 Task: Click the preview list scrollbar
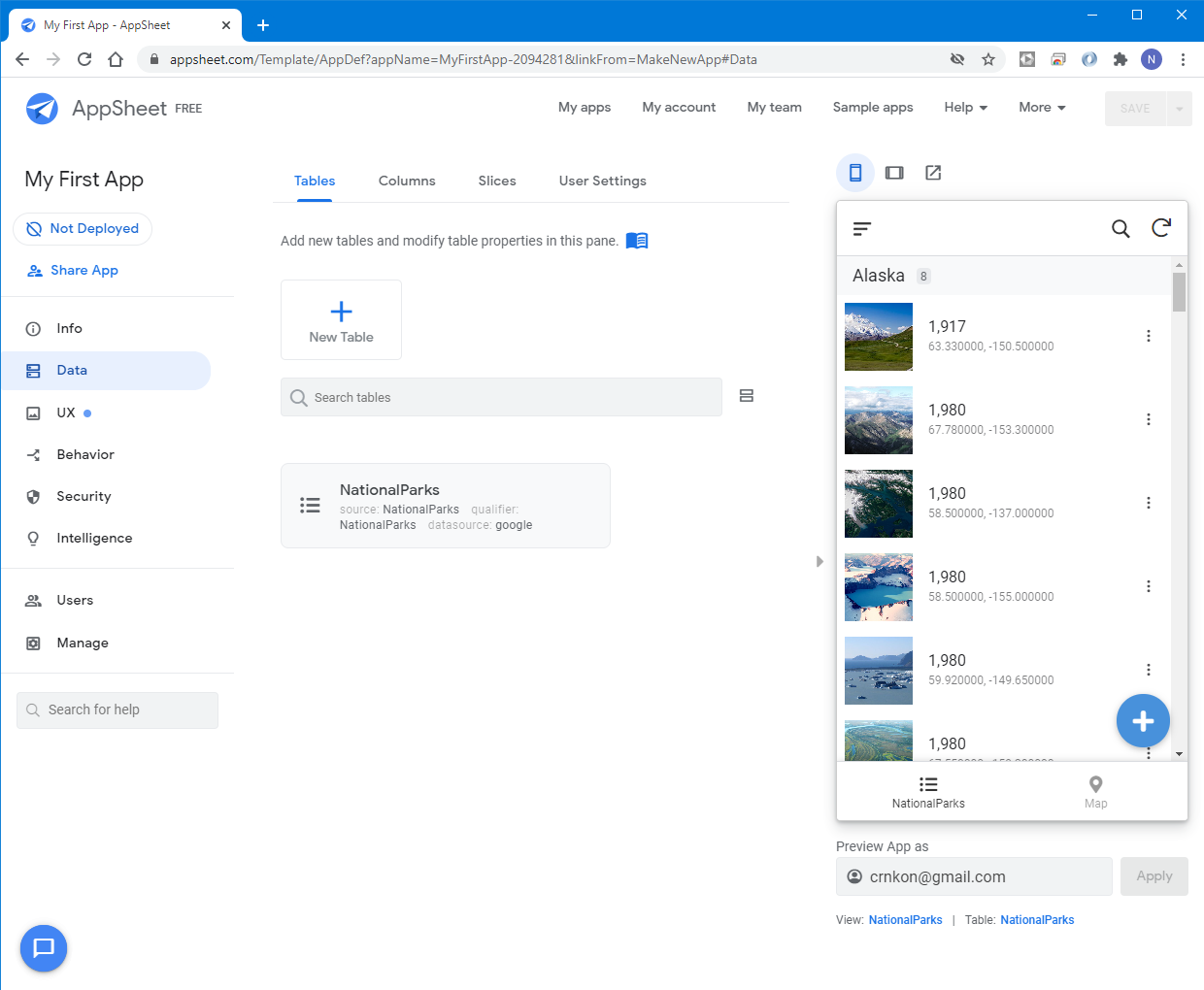[1179, 292]
